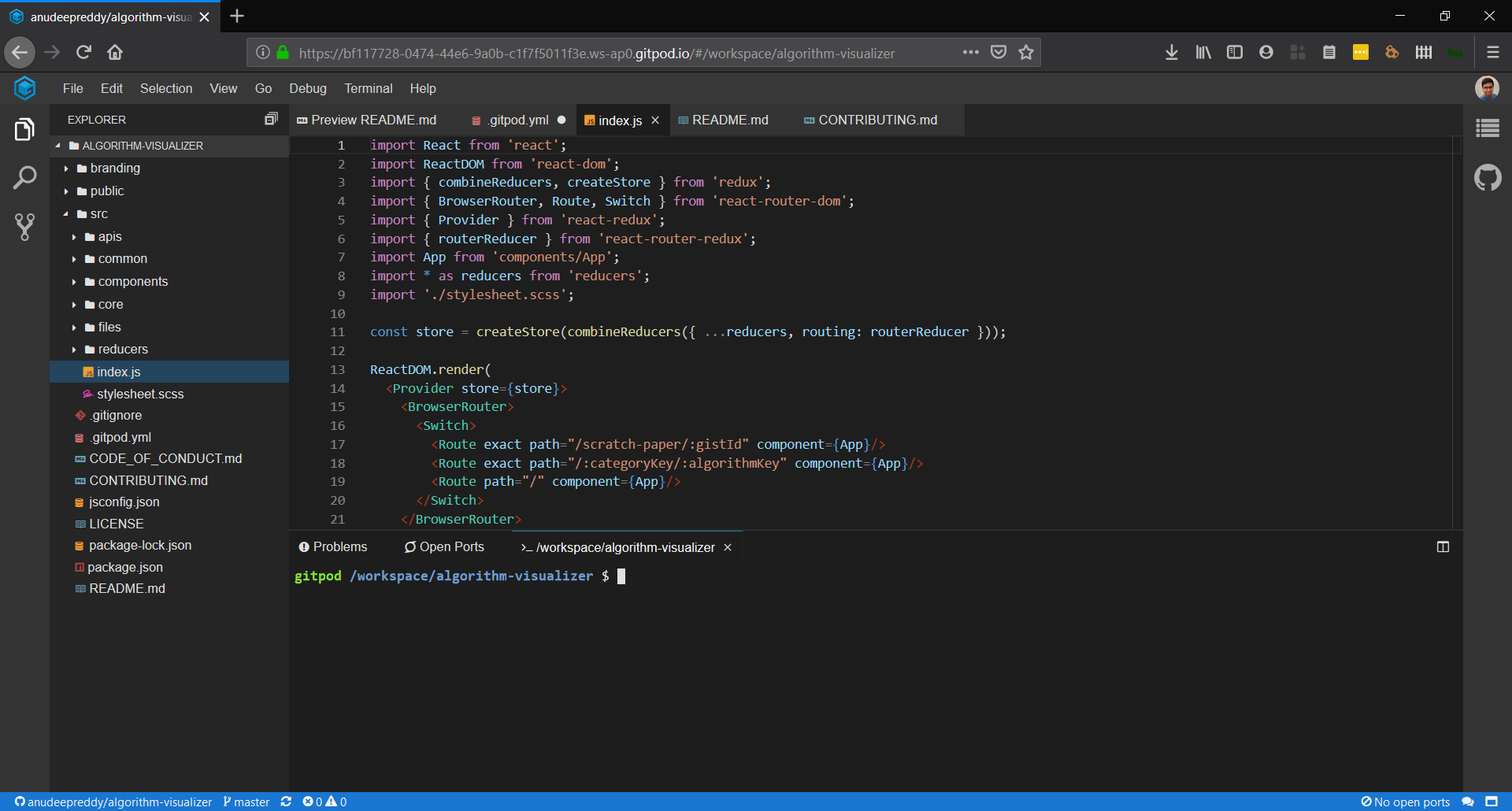
Task: Open the outline list view icon
Action: tap(1488, 128)
